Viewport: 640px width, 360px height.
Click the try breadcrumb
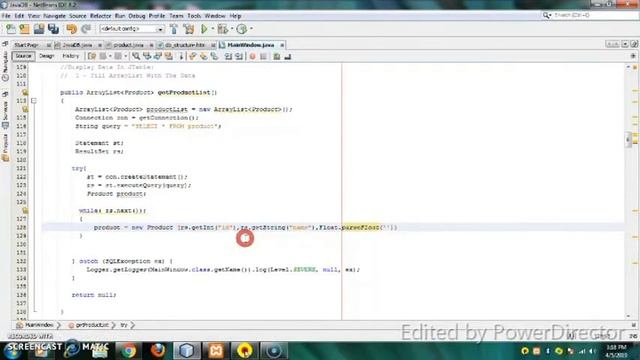[x=124, y=325]
